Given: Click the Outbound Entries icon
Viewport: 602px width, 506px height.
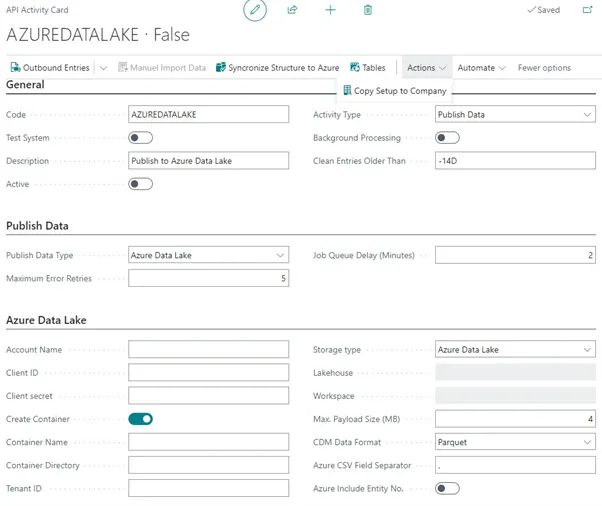Looking at the screenshot, I should tap(15, 68).
